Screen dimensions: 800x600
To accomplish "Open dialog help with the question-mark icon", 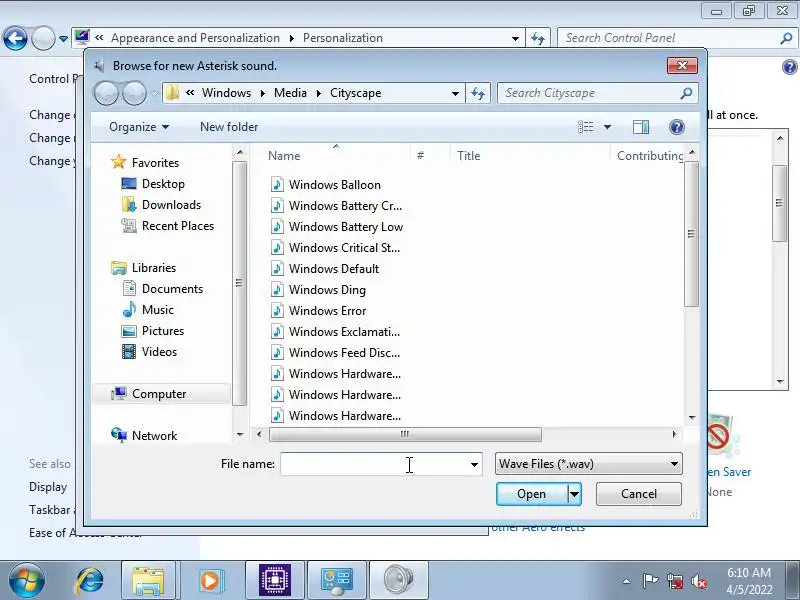I will [677, 127].
